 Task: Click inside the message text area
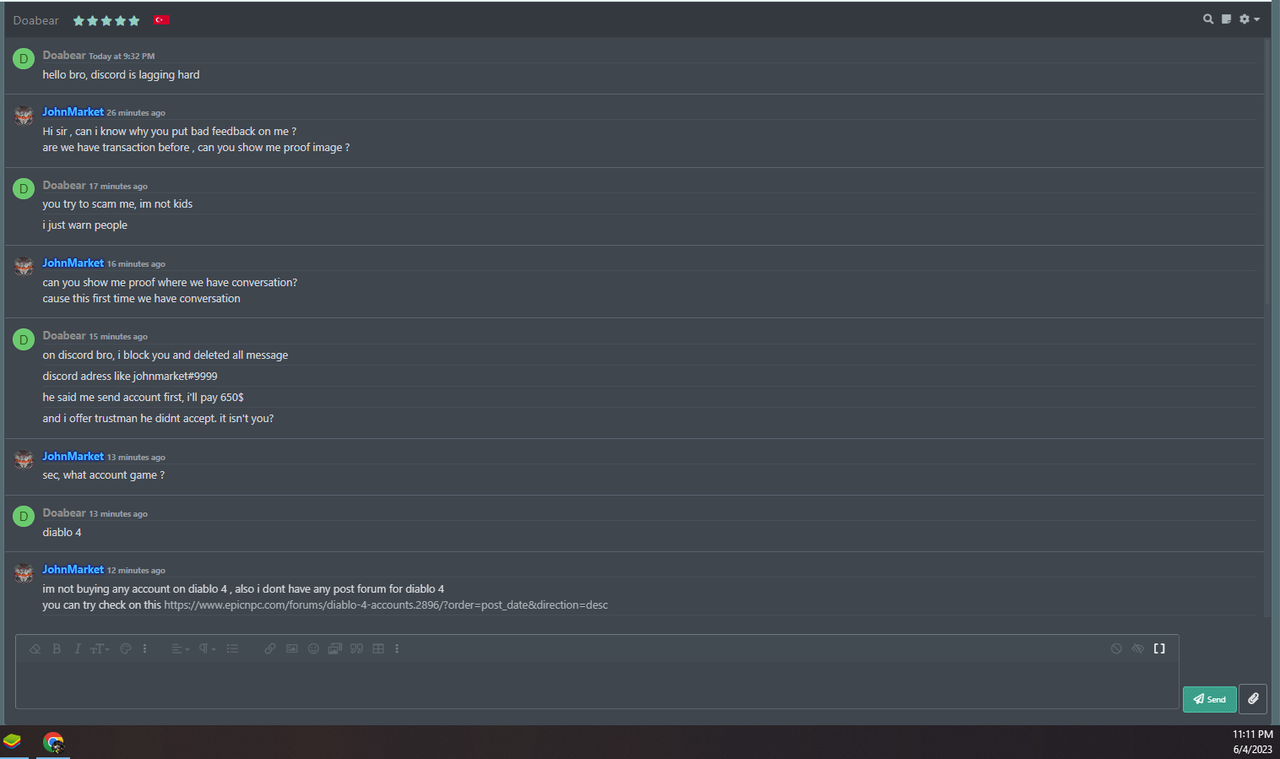pyautogui.click(x=597, y=685)
